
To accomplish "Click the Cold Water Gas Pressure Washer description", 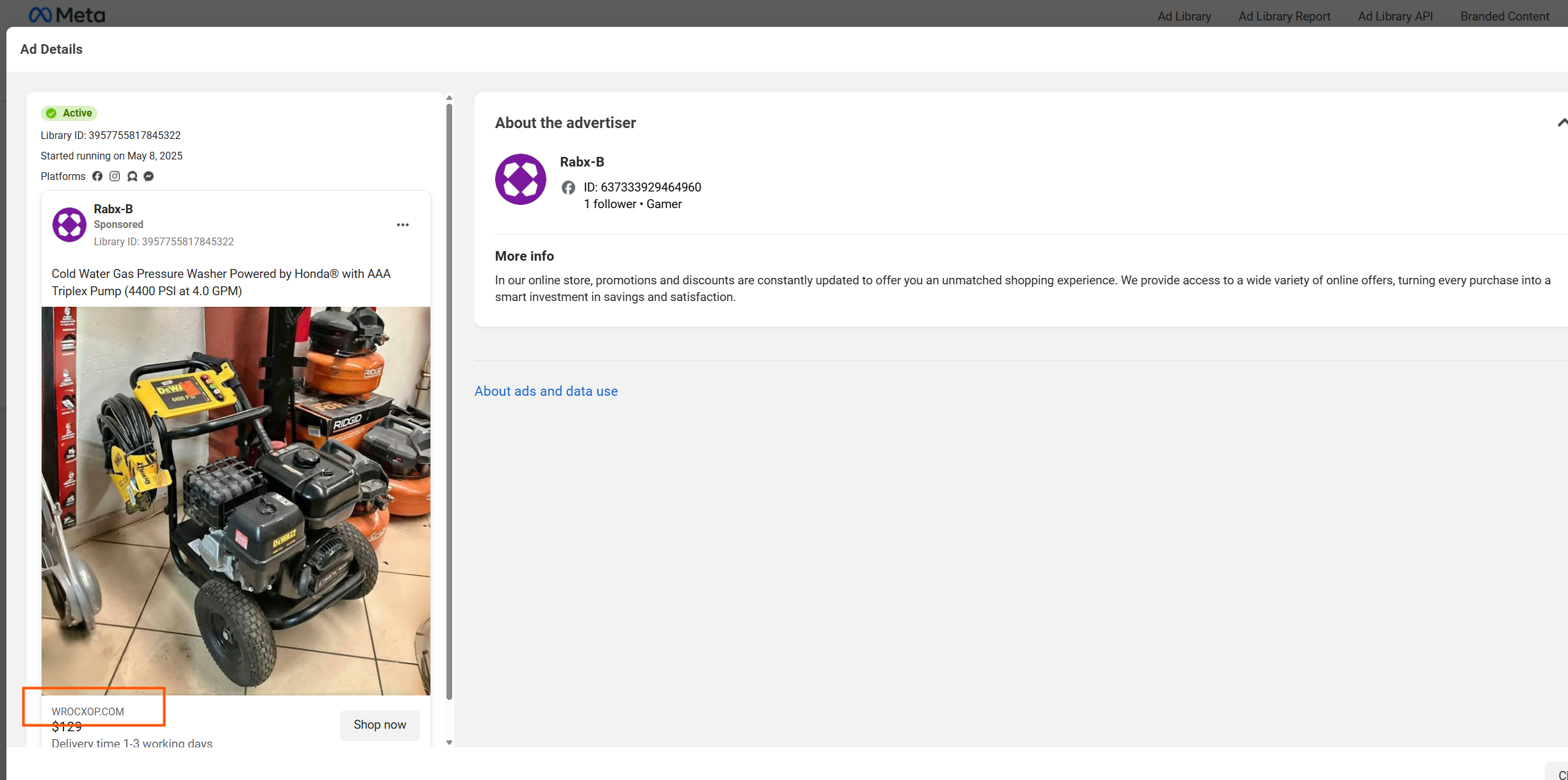I will [221, 282].
